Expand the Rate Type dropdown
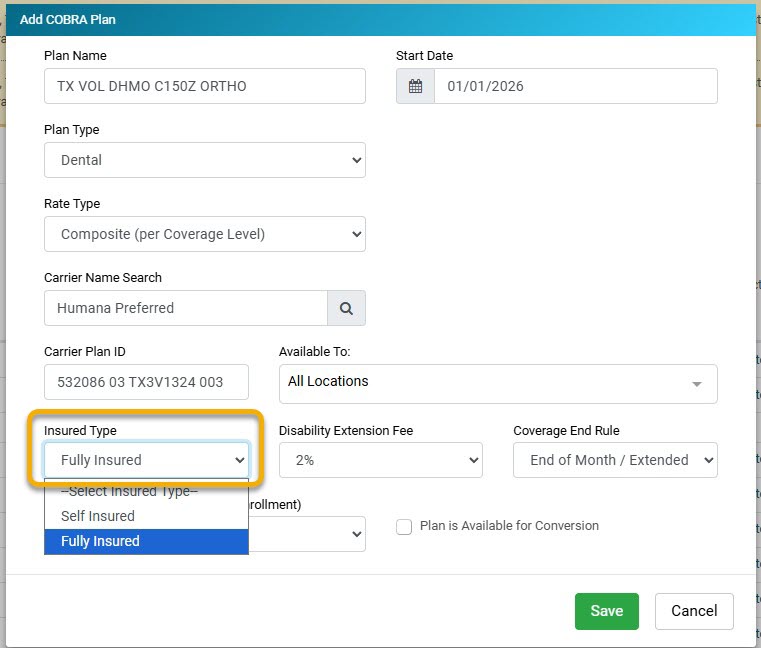 (204, 234)
